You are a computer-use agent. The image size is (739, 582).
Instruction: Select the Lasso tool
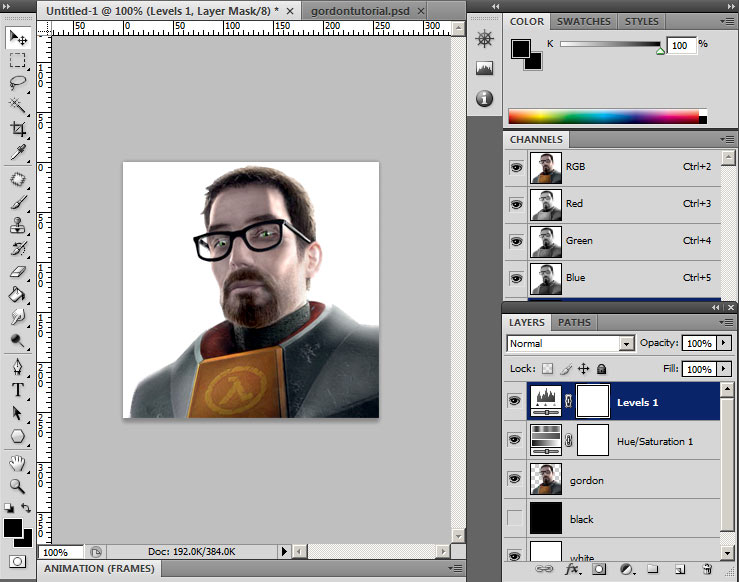18,83
